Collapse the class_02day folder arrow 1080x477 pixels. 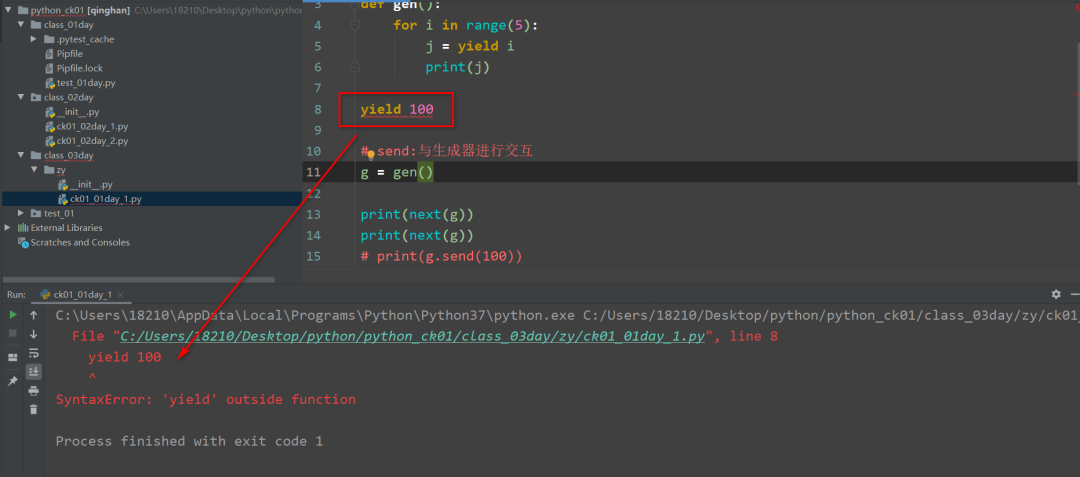[x=21, y=97]
